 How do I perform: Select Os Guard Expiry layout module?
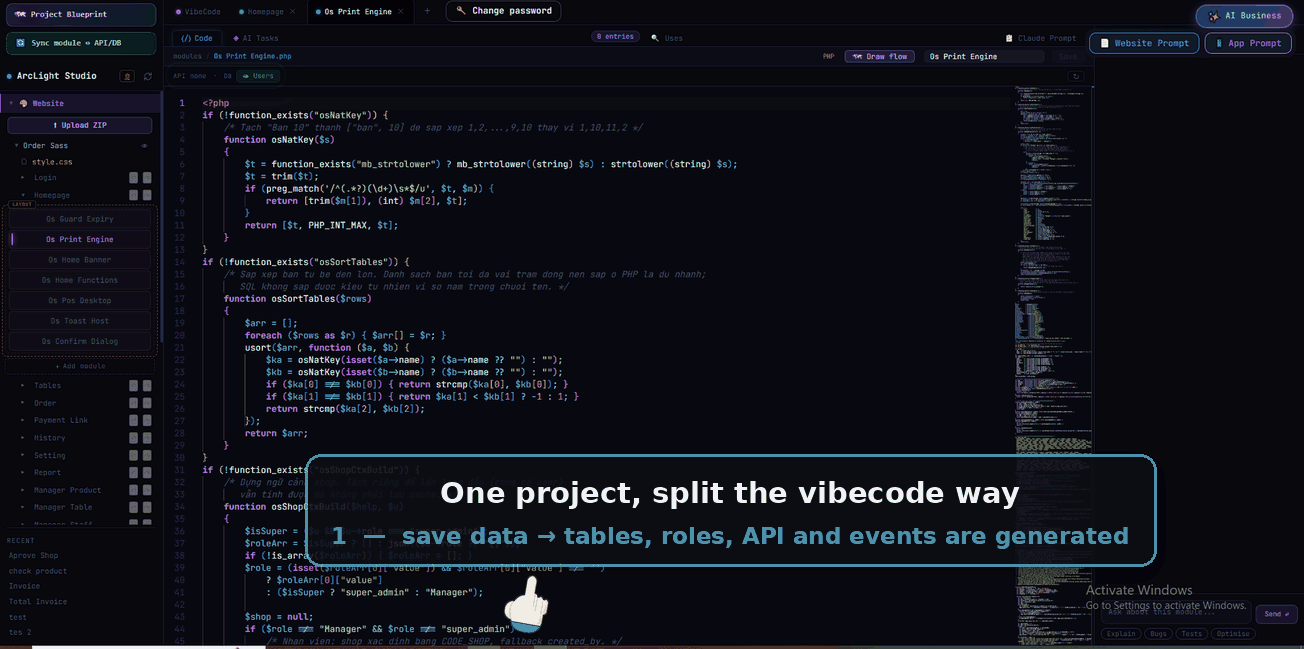click(x=80, y=219)
